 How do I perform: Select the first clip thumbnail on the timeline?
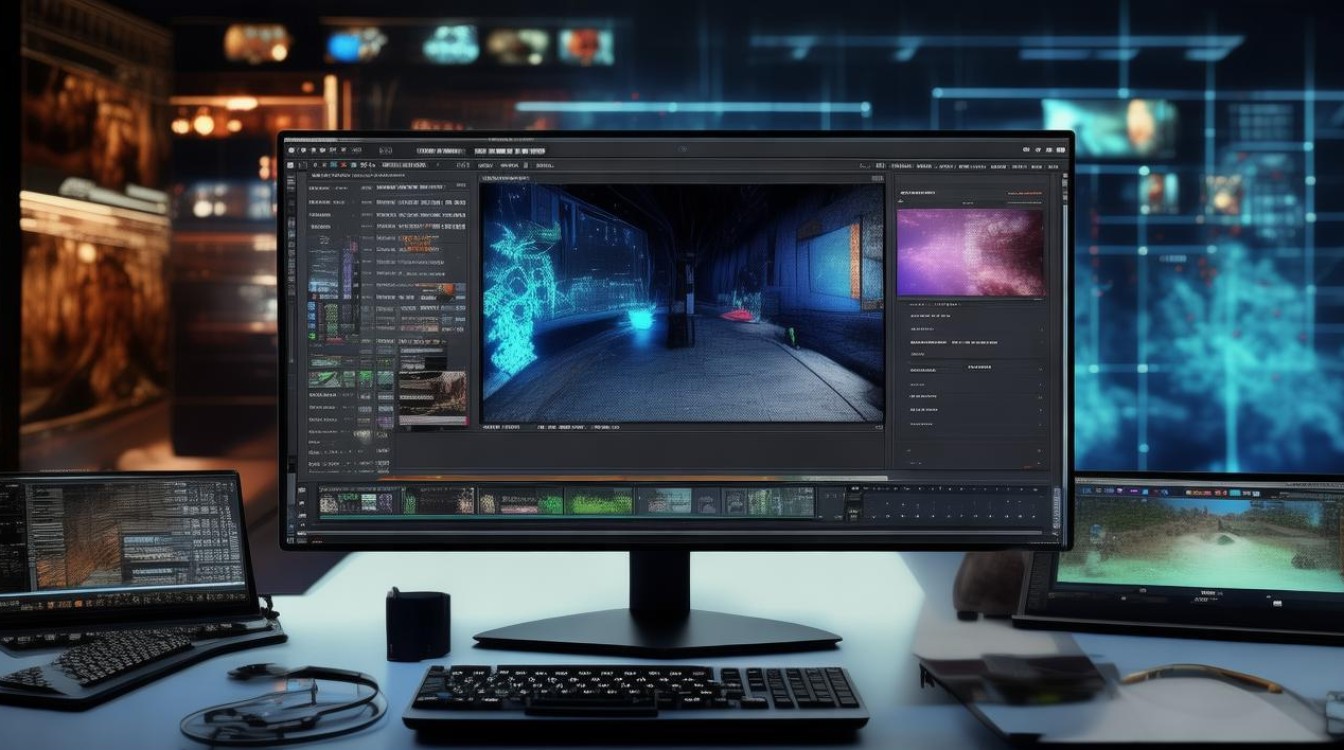[x=360, y=500]
